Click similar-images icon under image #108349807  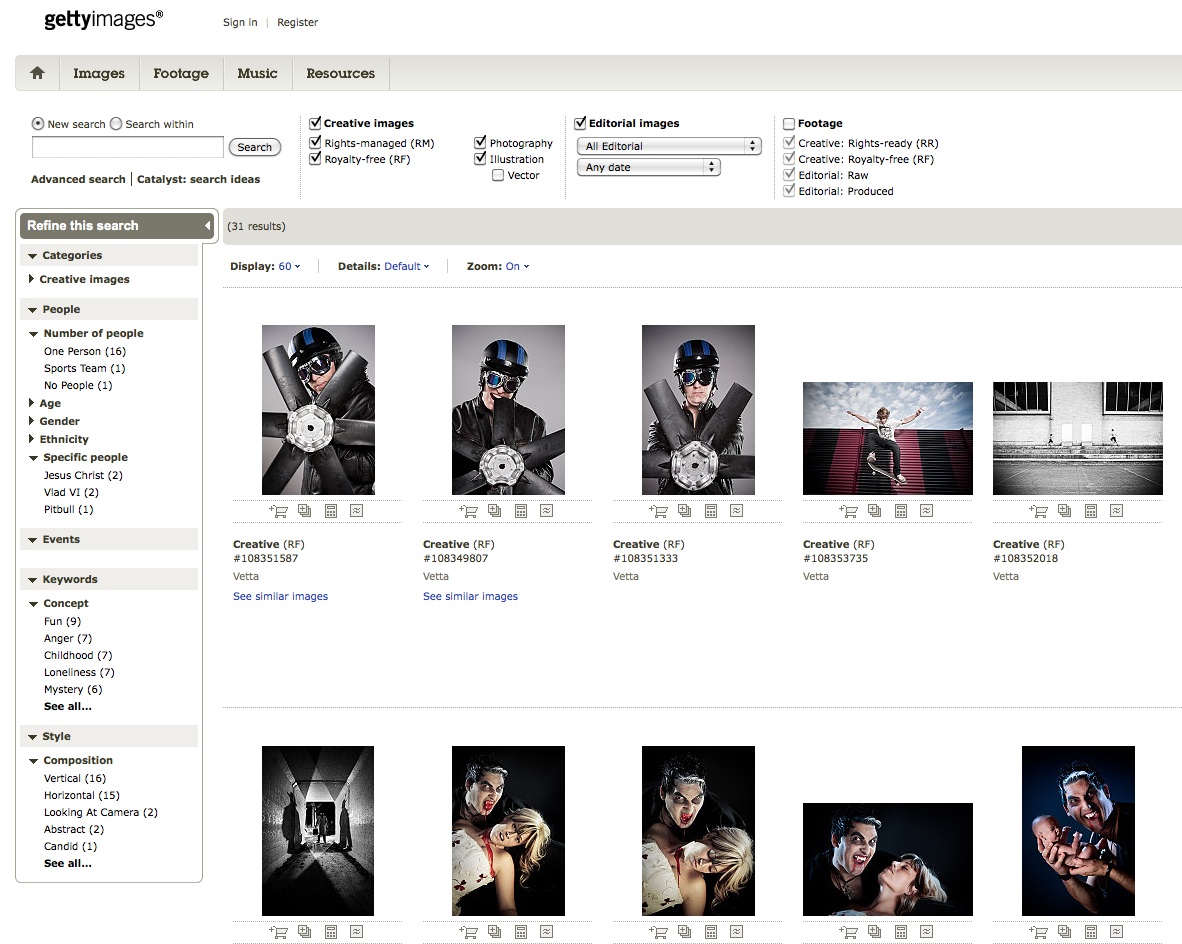pos(547,511)
